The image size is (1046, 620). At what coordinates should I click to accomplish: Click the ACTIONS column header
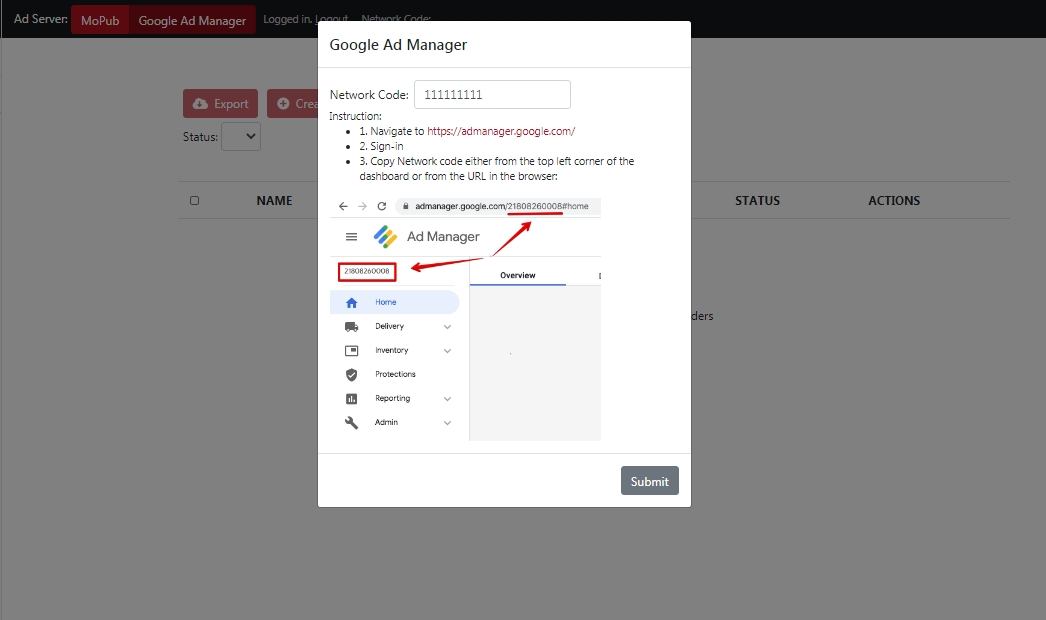click(x=894, y=200)
